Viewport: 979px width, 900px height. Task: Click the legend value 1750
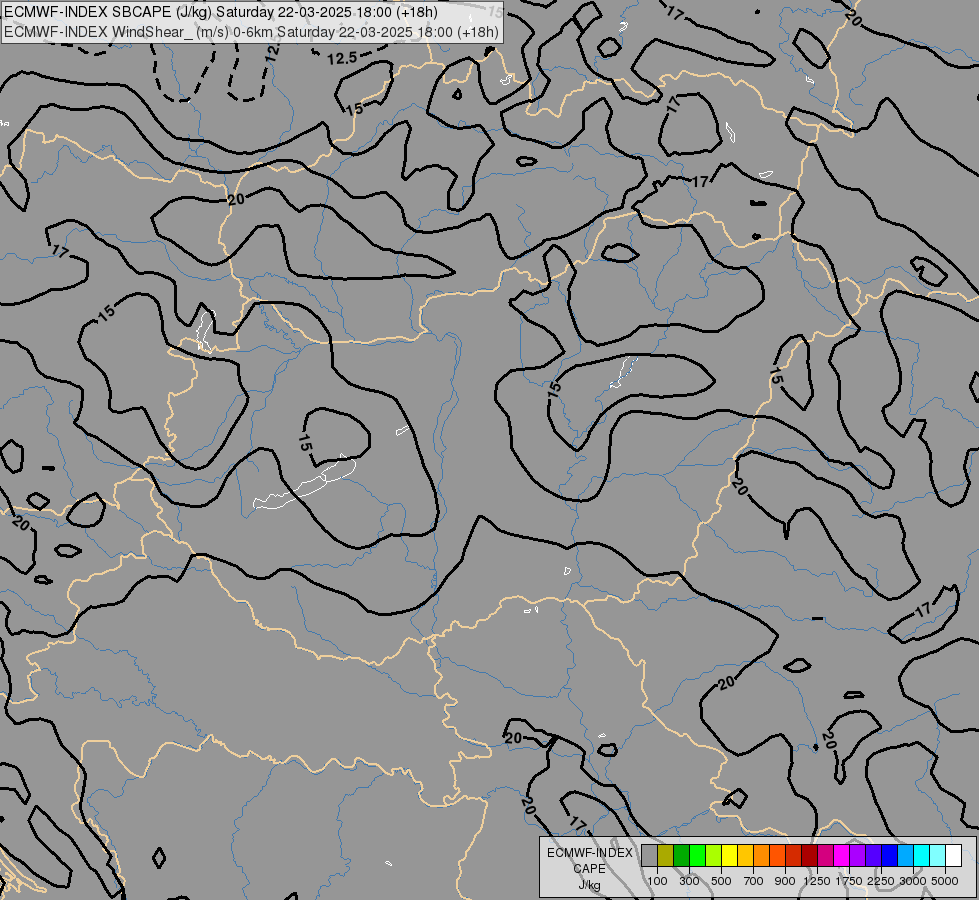click(849, 881)
